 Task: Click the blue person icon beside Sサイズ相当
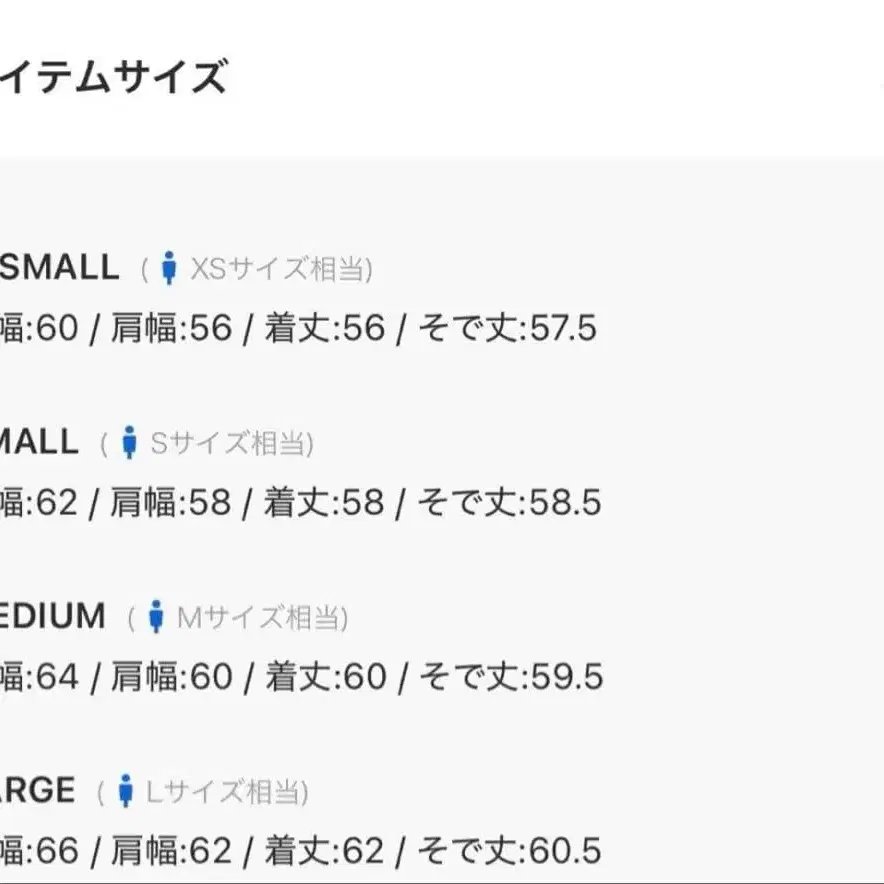coord(129,442)
